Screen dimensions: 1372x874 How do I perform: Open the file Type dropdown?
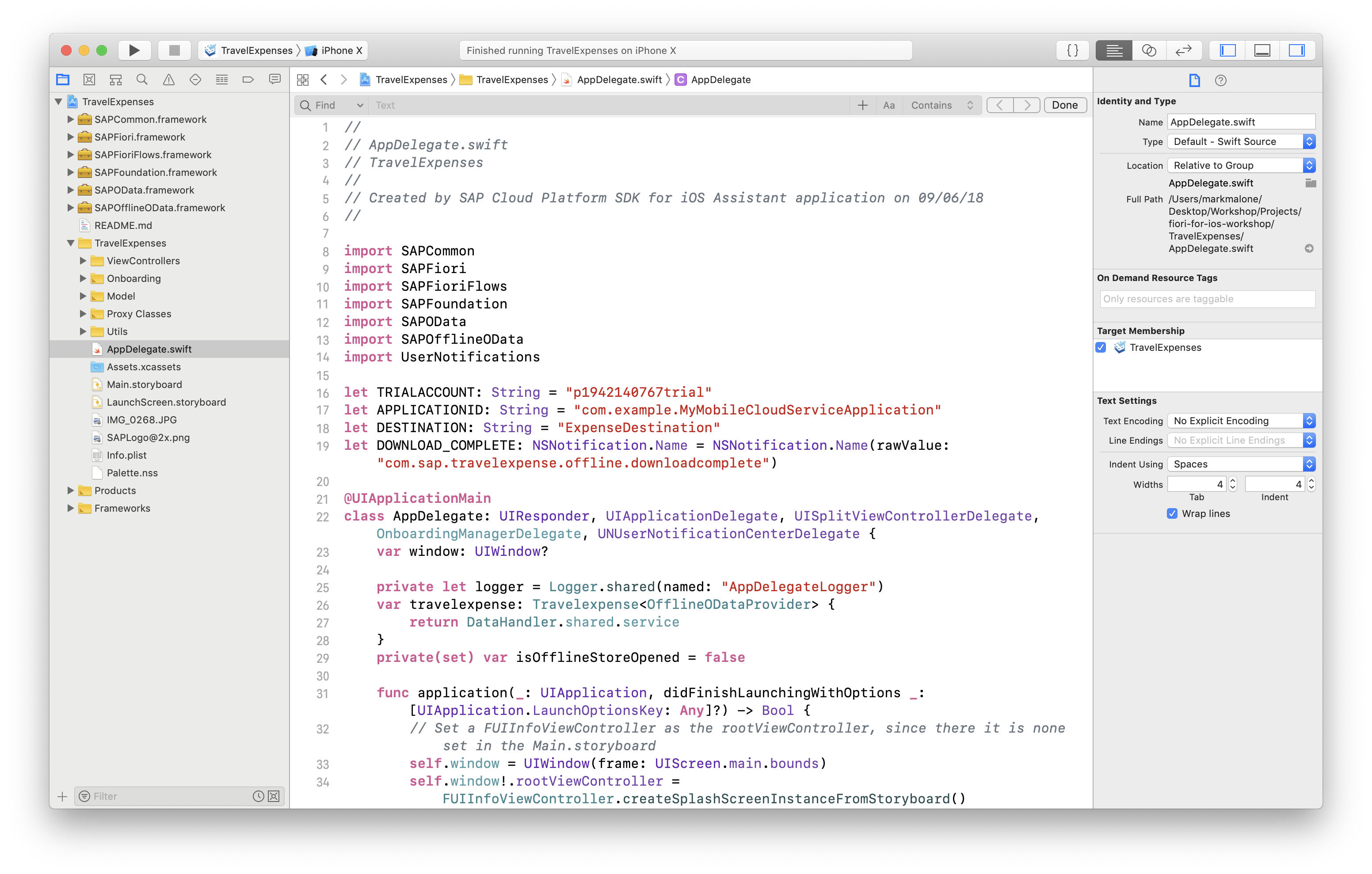click(x=1241, y=141)
